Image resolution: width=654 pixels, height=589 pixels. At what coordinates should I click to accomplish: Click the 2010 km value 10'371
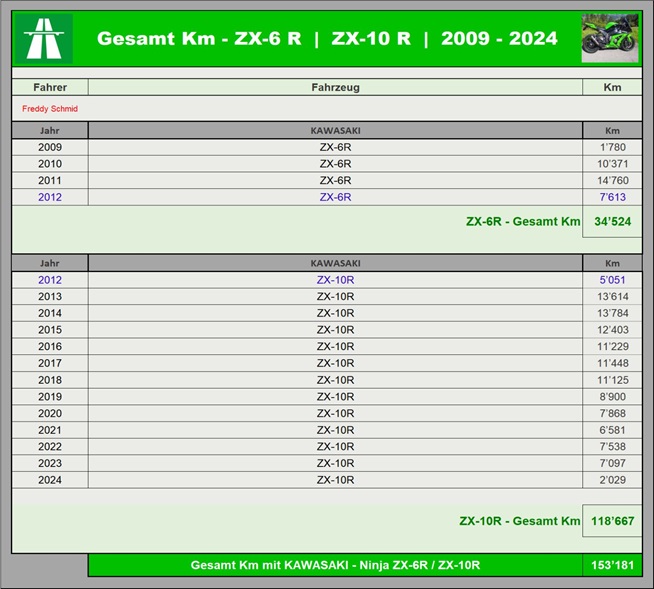point(612,164)
